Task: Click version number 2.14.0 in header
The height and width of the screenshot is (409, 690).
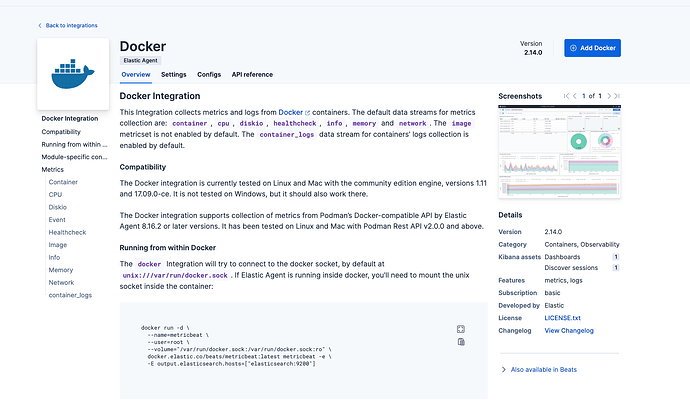Action: (x=533, y=52)
